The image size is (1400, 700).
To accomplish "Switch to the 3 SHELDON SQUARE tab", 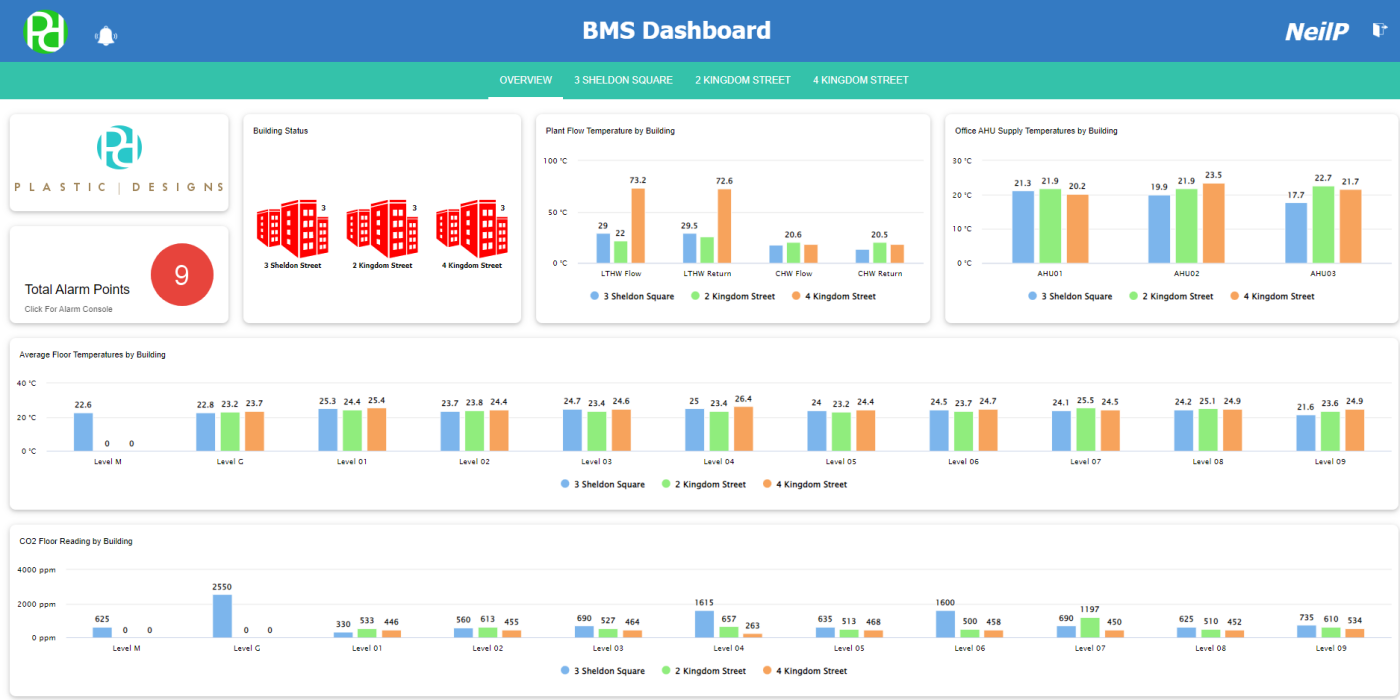I will tap(624, 80).
